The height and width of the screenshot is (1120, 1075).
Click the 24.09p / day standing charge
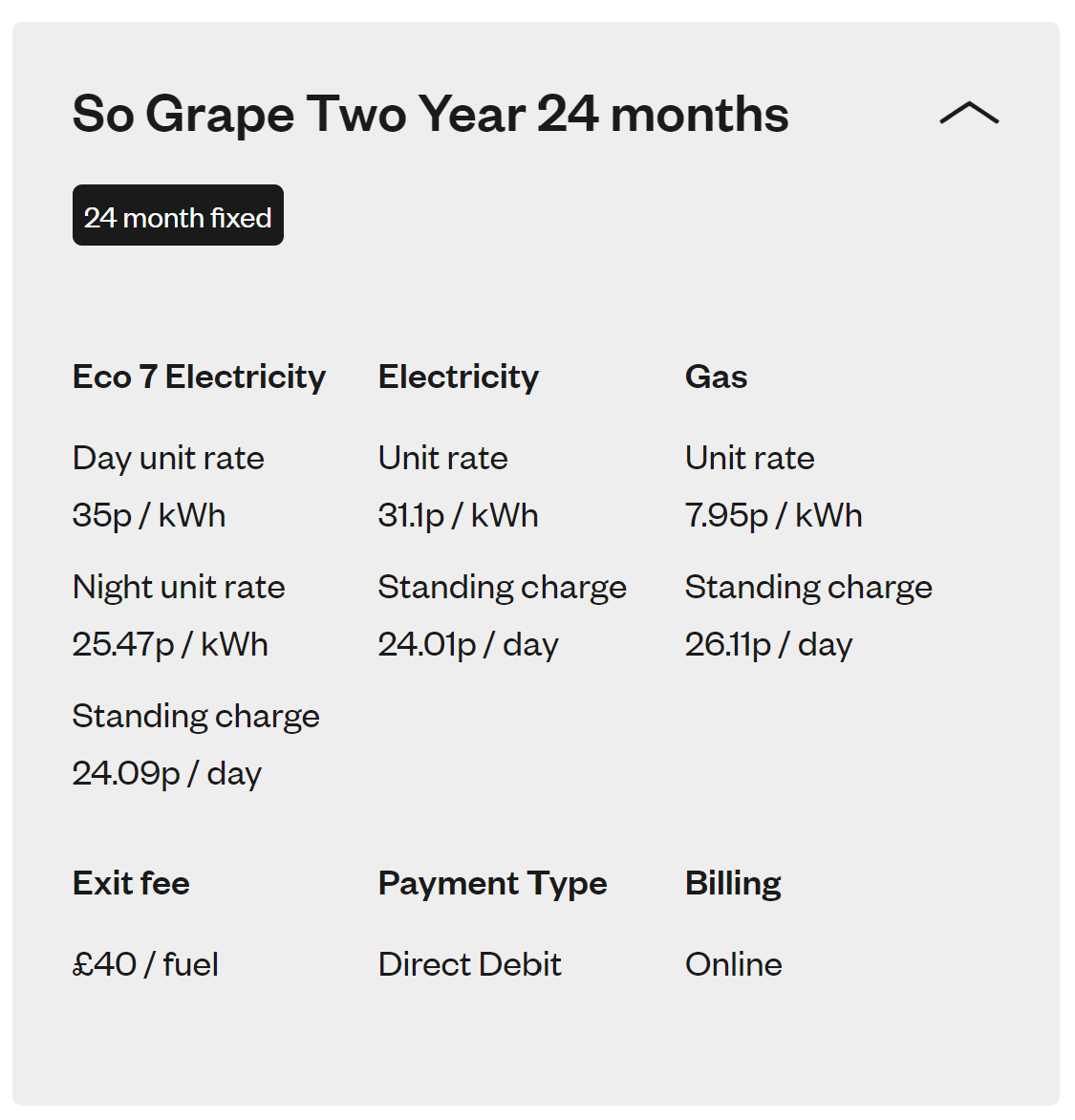(x=167, y=774)
